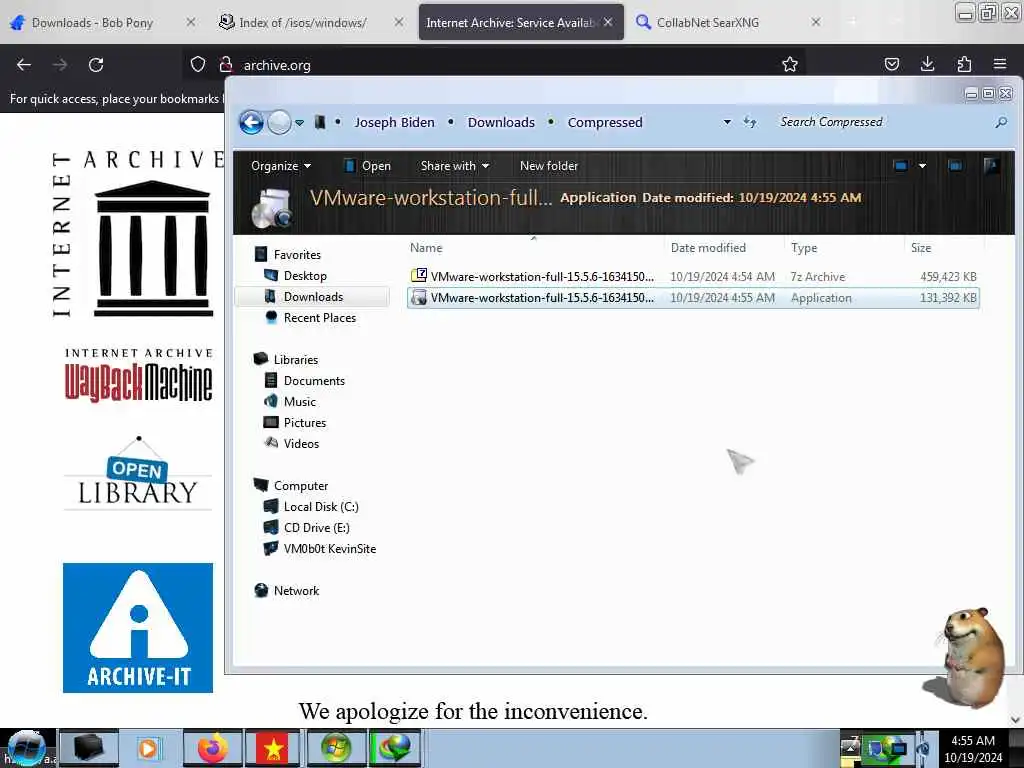Open Firefox extensions puzzle icon
The image size is (1024, 768).
pos(964,64)
